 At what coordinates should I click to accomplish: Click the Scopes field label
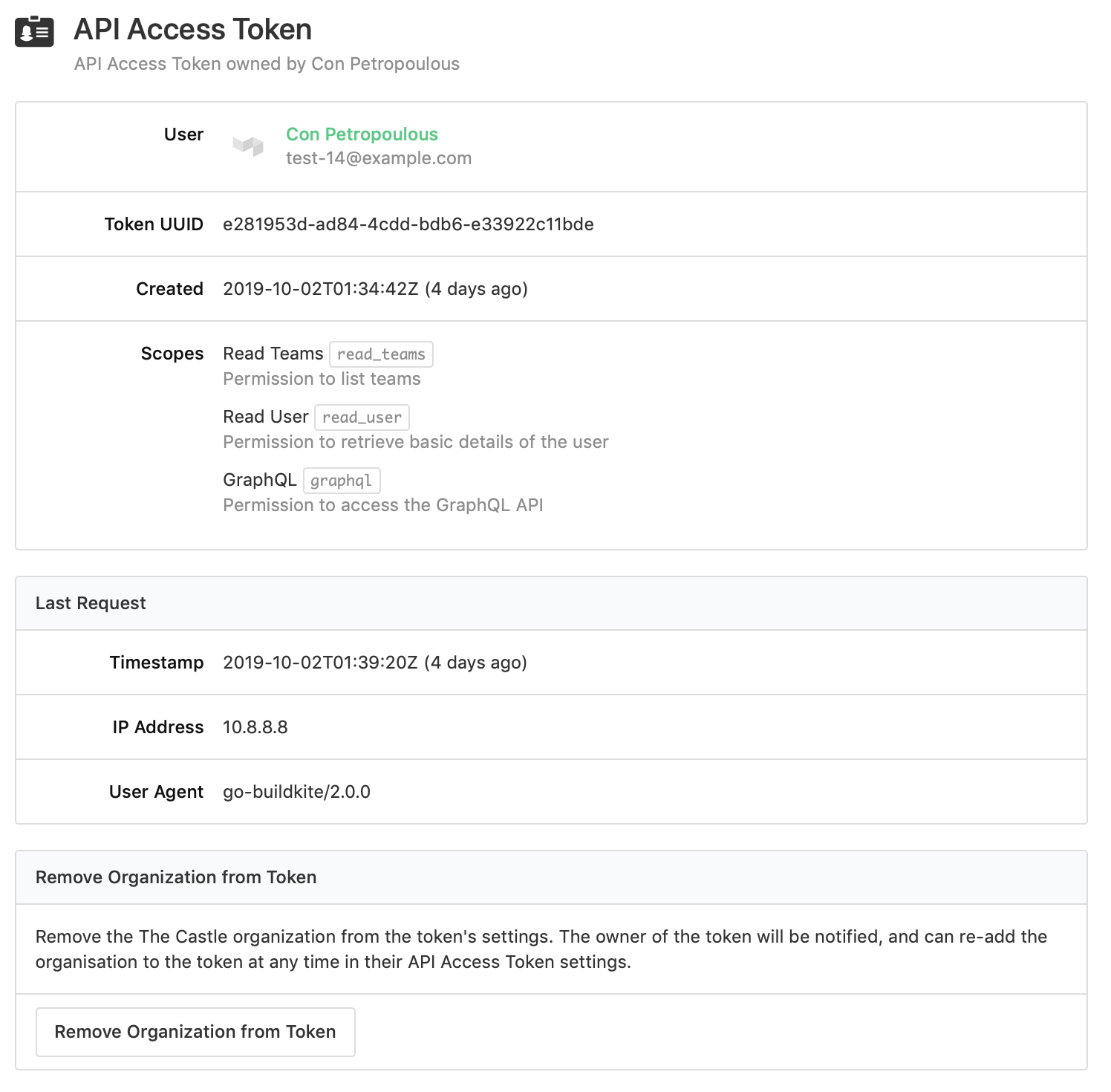point(172,354)
